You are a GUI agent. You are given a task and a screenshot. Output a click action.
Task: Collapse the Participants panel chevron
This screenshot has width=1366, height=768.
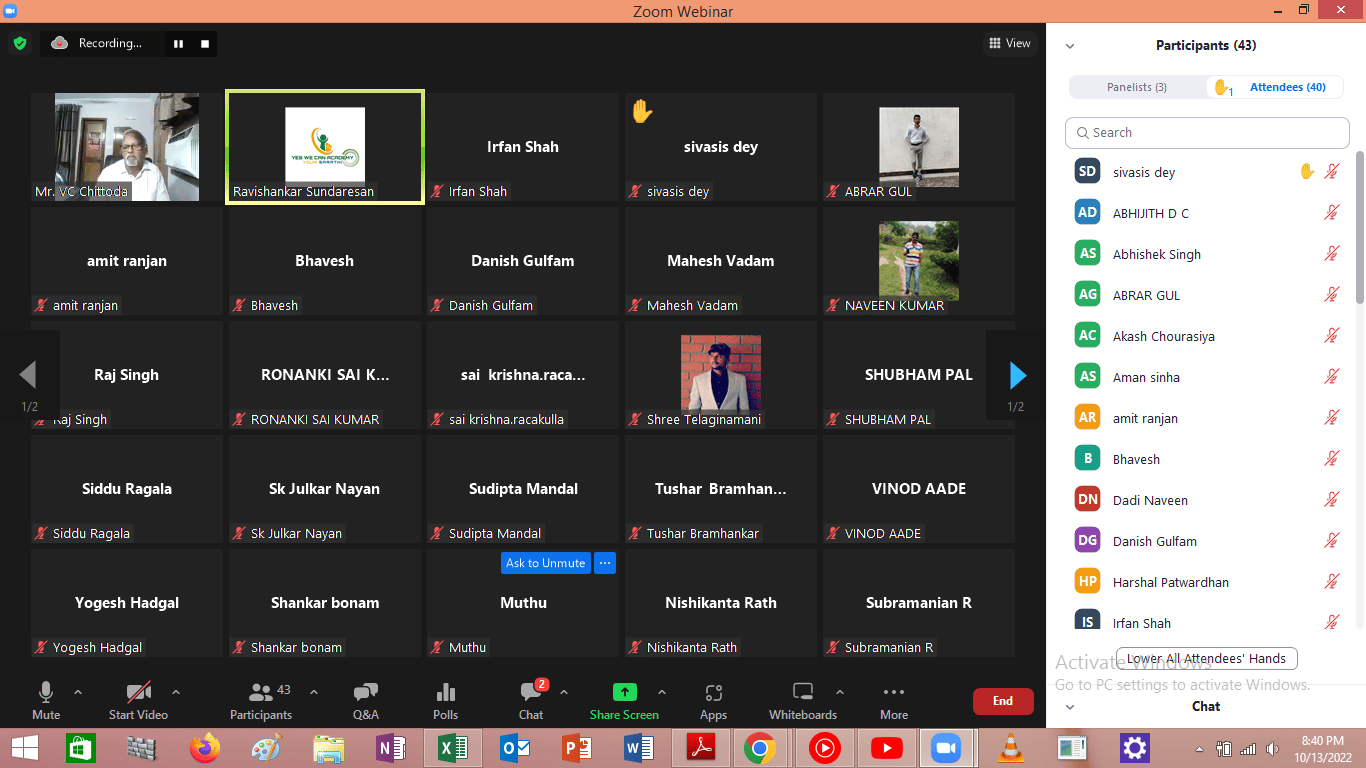pyautogui.click(x=1070, y=46)
